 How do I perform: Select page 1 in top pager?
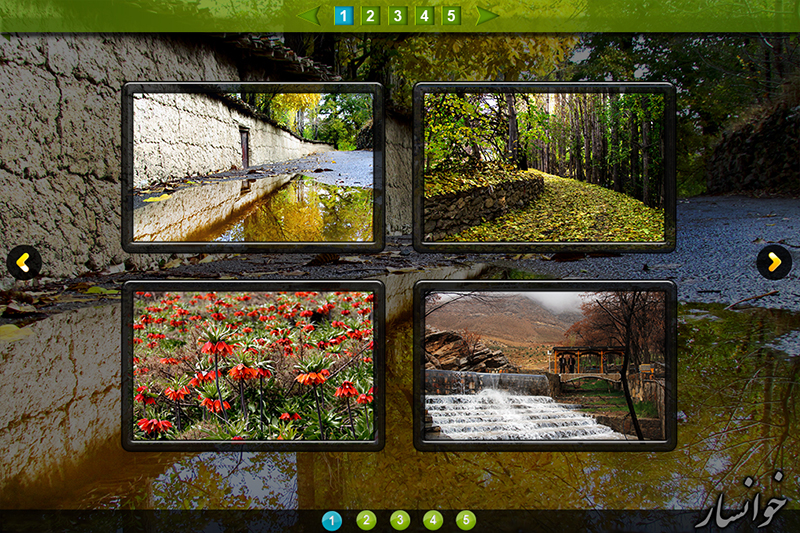(x=343, y=15)
